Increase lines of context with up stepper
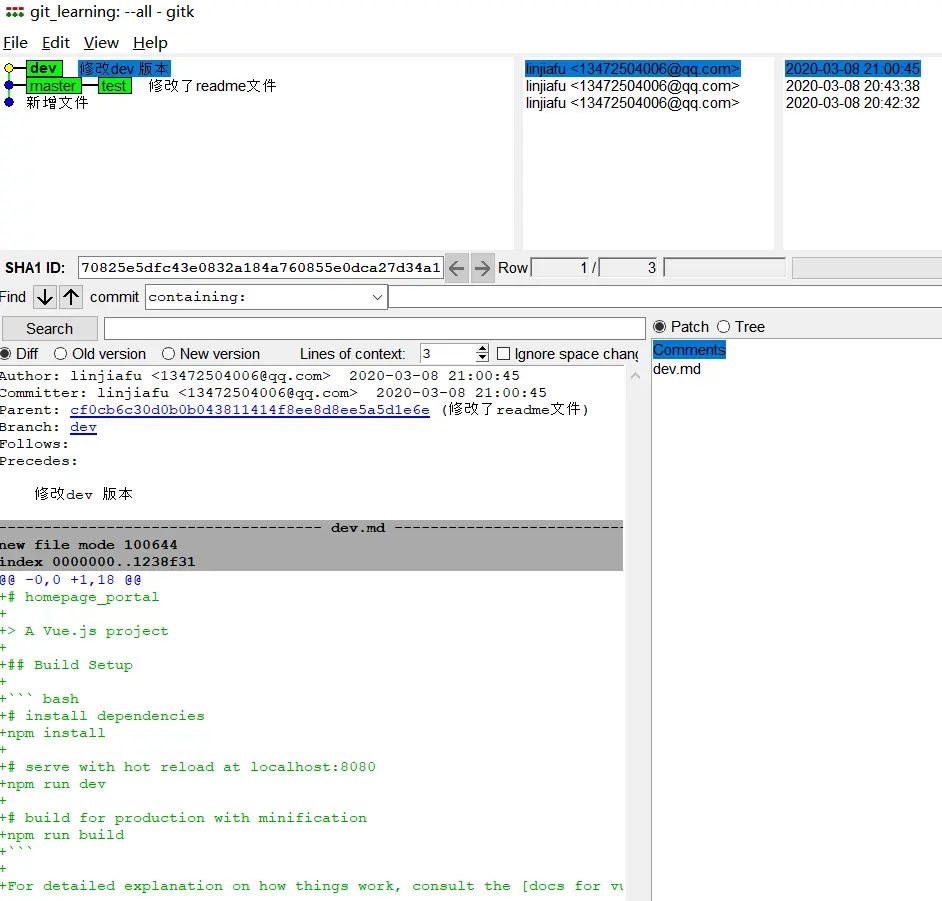942x901 pixels. tap(482, 349)
